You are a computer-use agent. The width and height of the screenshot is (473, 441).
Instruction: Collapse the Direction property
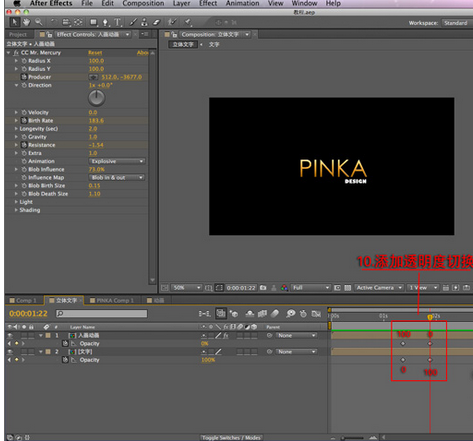[x=16, y=85]
